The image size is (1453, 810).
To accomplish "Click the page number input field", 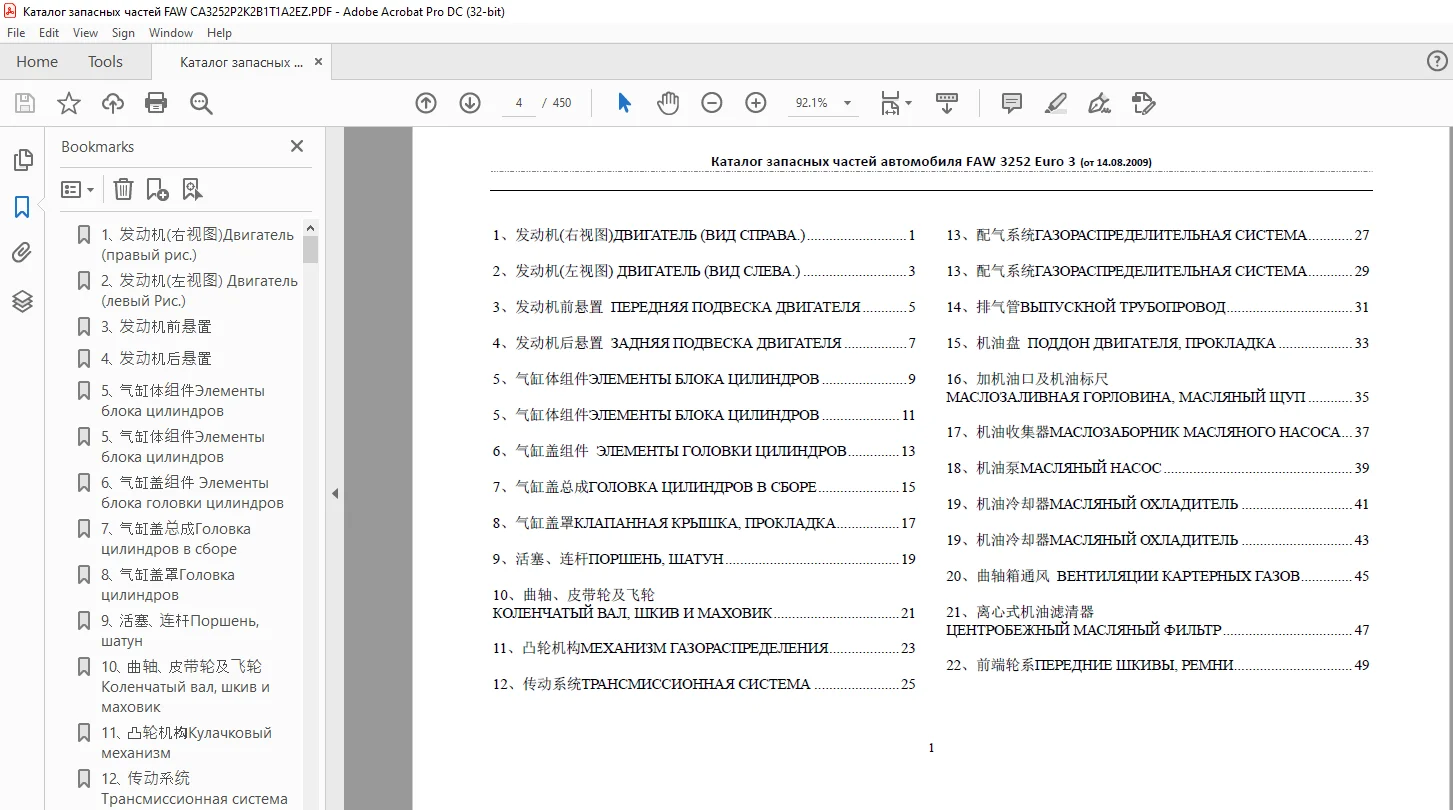I will (519, 103).
